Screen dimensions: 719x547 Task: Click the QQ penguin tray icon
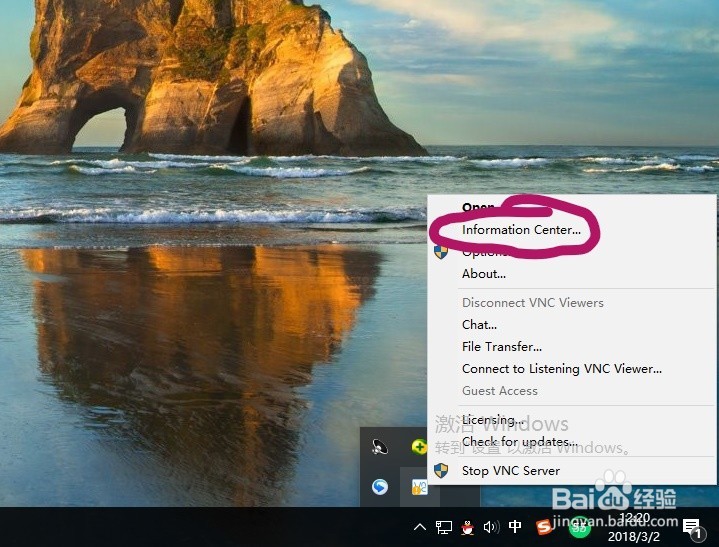coord(467,528)
